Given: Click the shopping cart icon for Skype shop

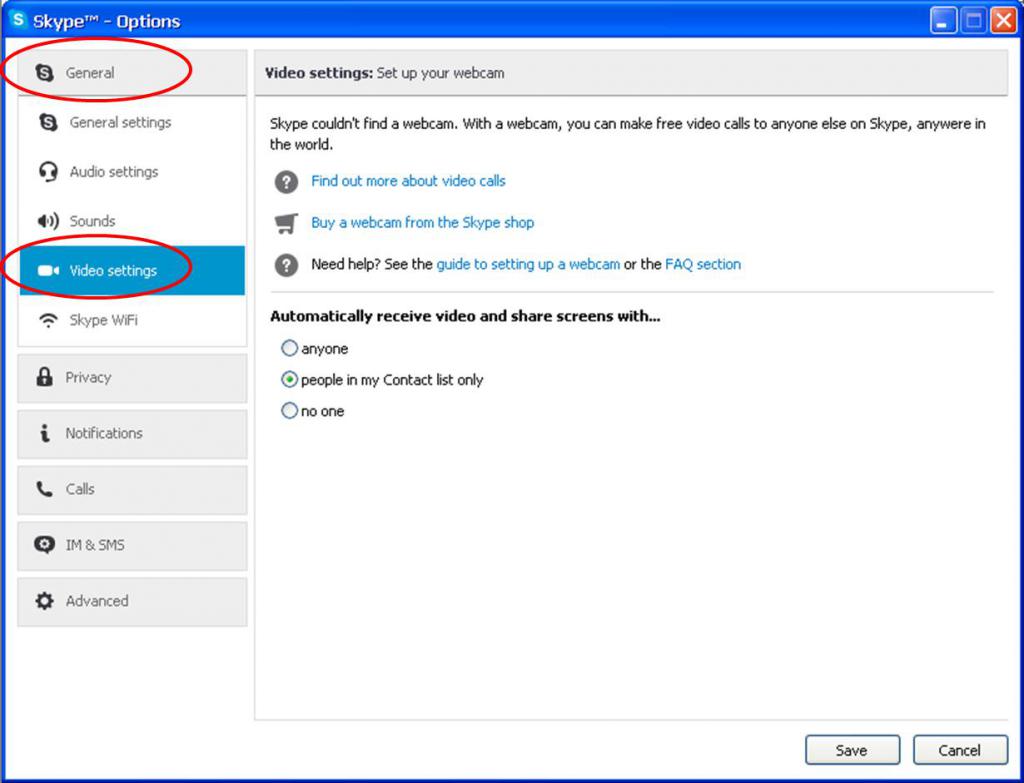Looking at the screenshot, I should (x=286, y=223).
